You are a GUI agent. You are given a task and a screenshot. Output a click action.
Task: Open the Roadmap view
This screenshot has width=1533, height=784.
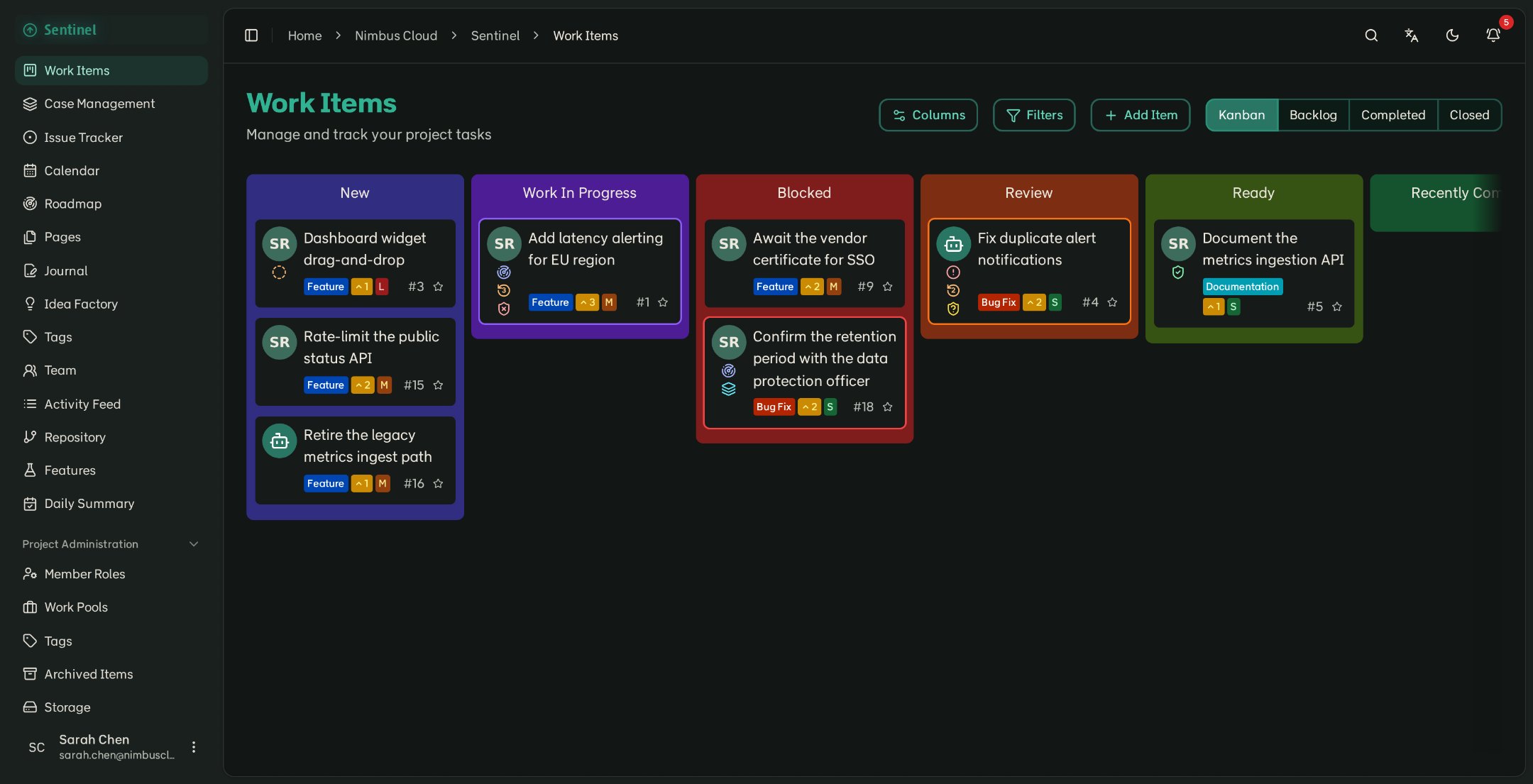(x=111, y=204)
